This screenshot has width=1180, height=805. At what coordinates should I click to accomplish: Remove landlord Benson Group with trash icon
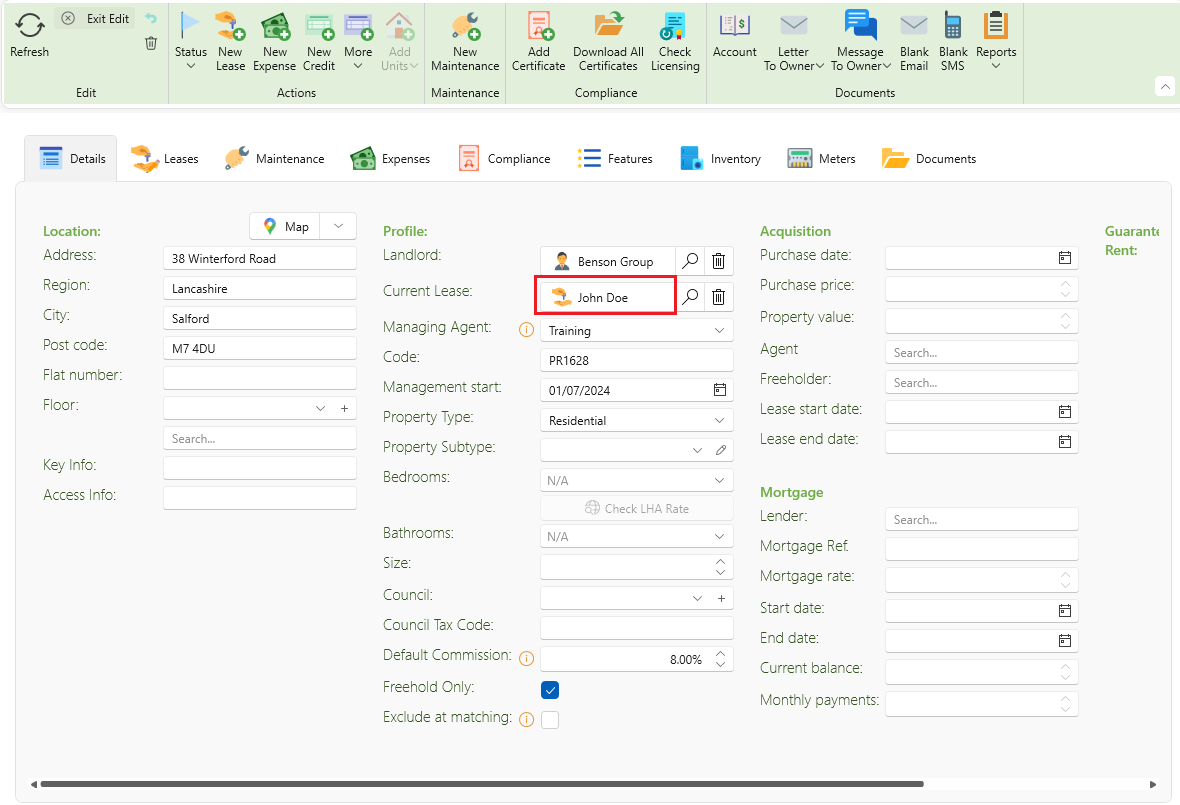click(719, 261)
